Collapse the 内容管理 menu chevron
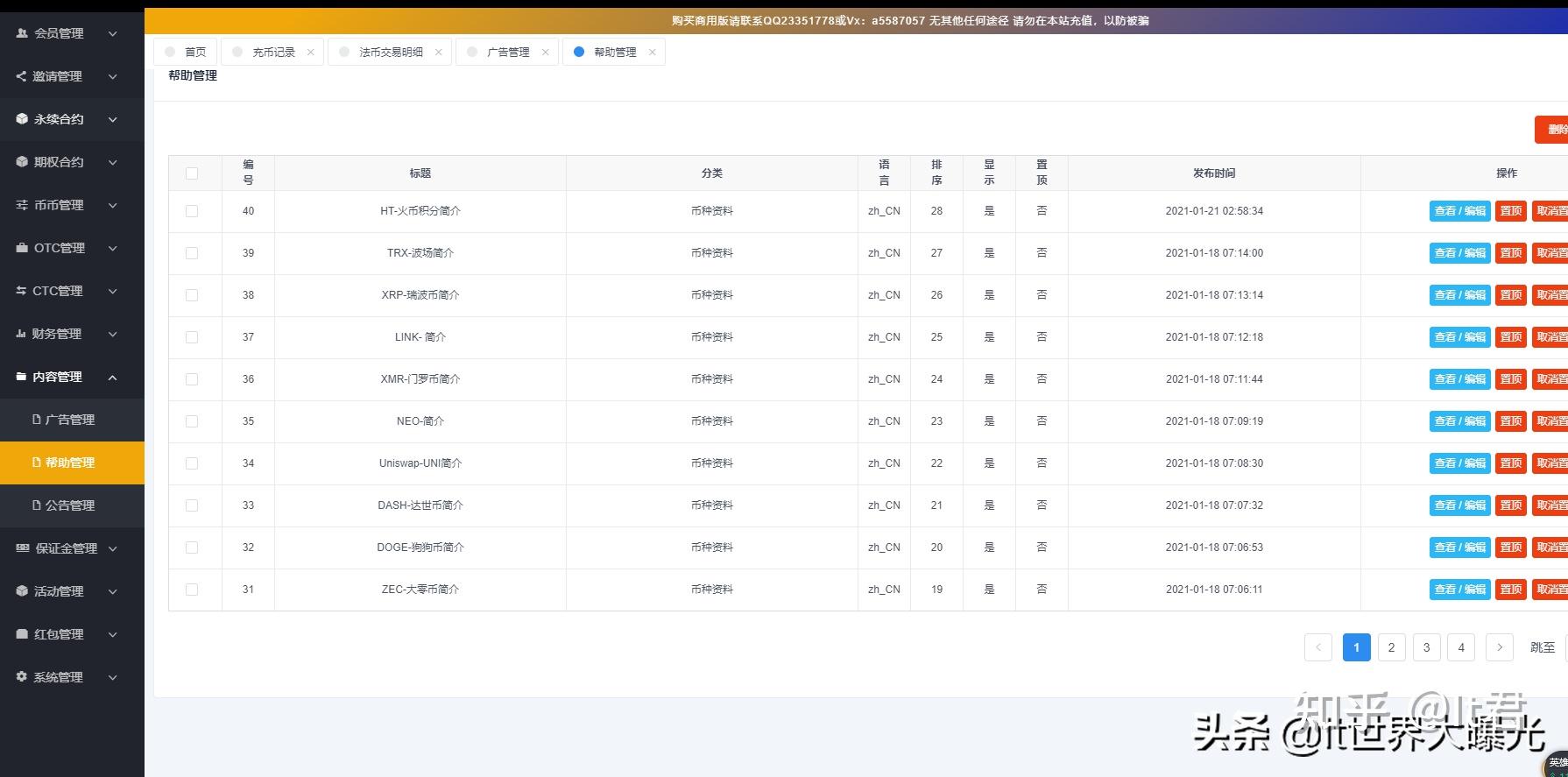The width and height of the screenshot is (1568, 777). tap(113, 377)
